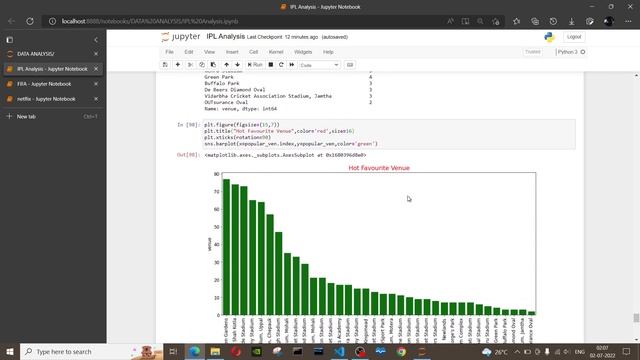The image size is (640, 360).
Task: Move selected cell up arrow
Action: point(227,65)
